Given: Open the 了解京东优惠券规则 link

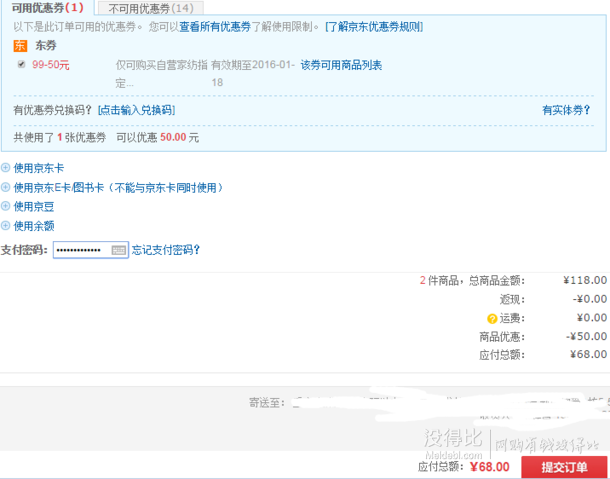Looking at the screenshot, I should click(374, 27).
